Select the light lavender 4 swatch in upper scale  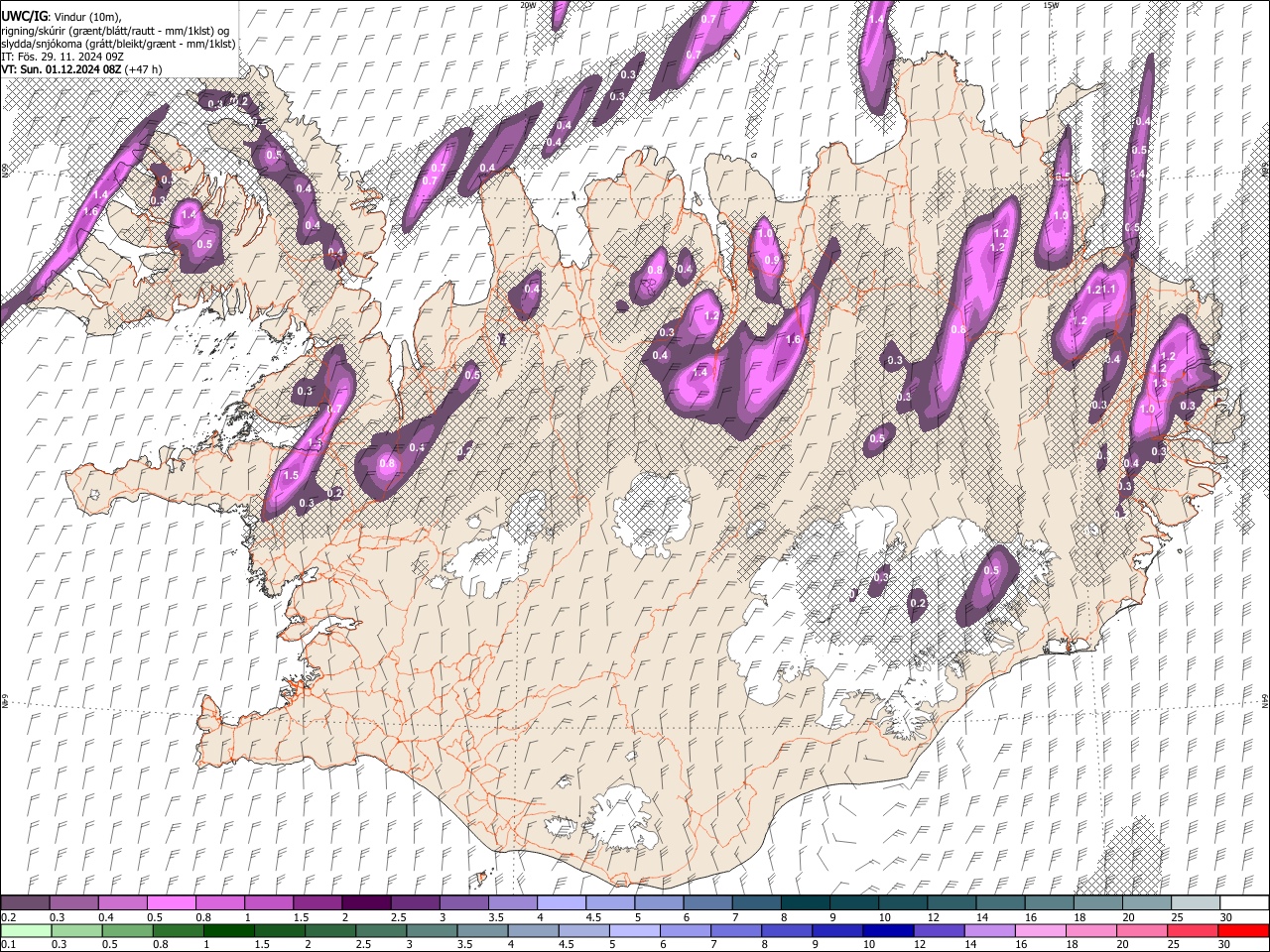pyautogui.click(x=562, y=902)
